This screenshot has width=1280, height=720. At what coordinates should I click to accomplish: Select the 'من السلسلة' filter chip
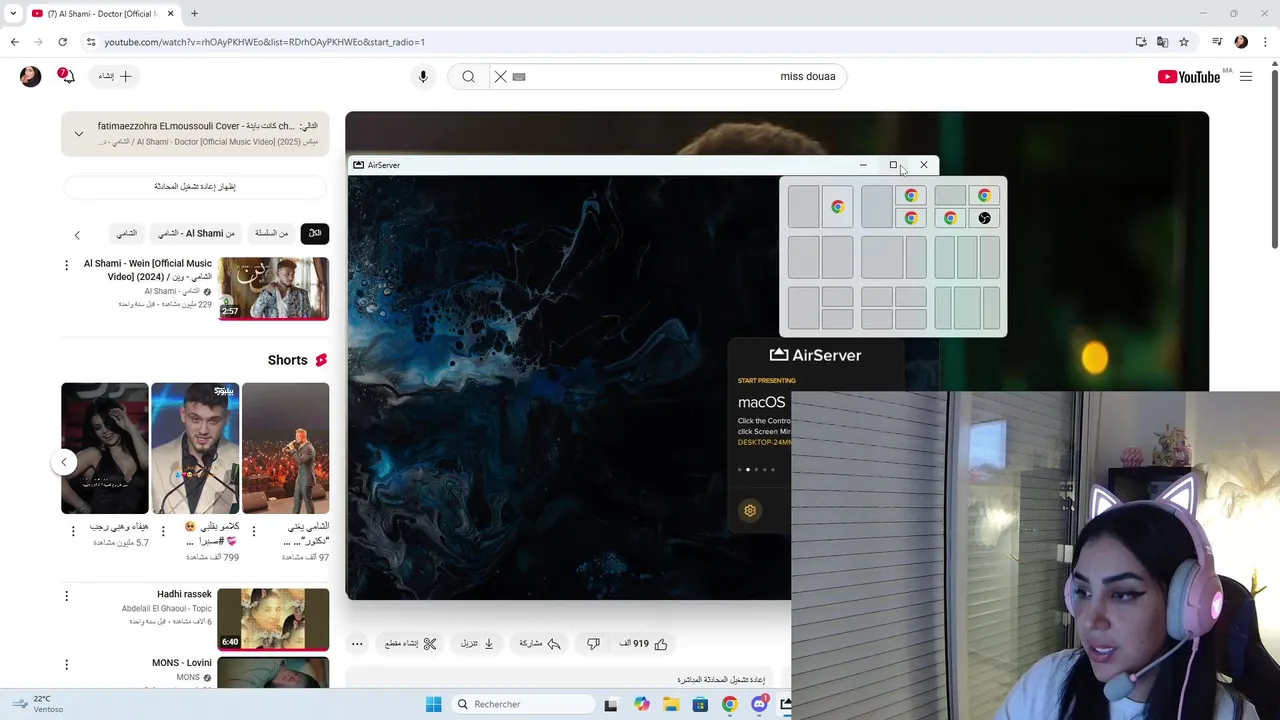coord(271,233)
